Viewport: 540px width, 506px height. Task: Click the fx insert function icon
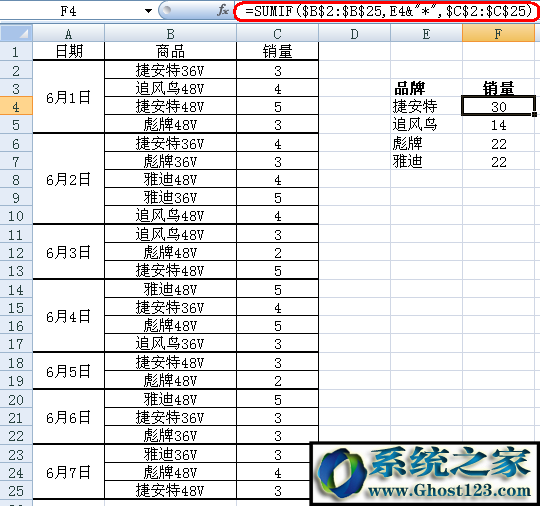[223, 10]
